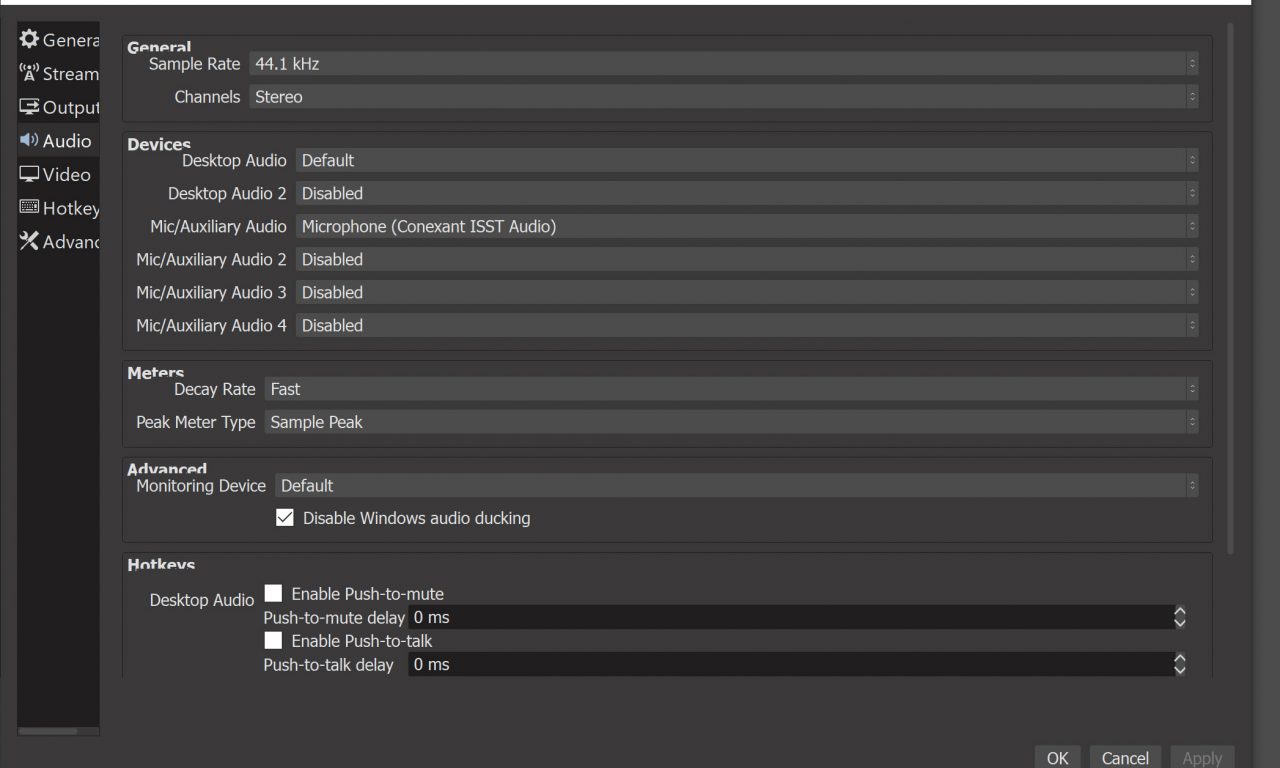Click the General gear icon in sidebar

pyautogui.click(x=29, y=40)
